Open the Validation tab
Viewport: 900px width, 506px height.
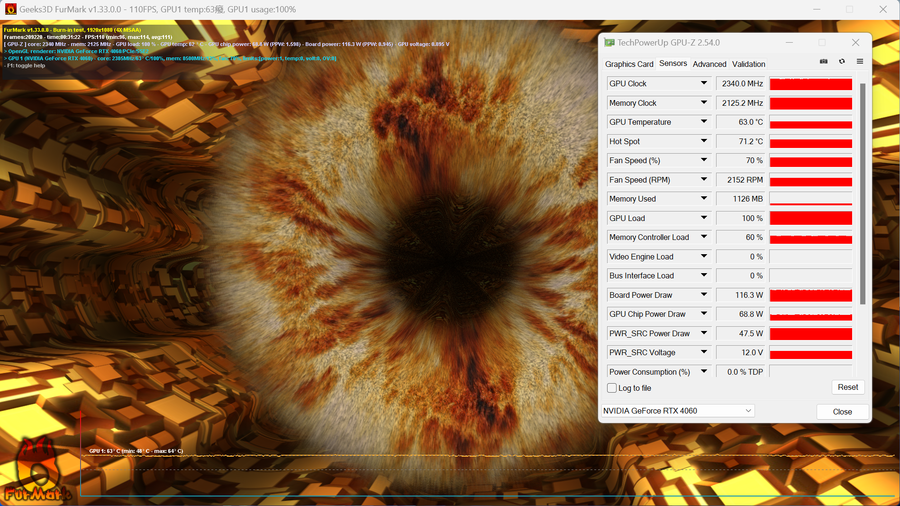click(748, 64)
